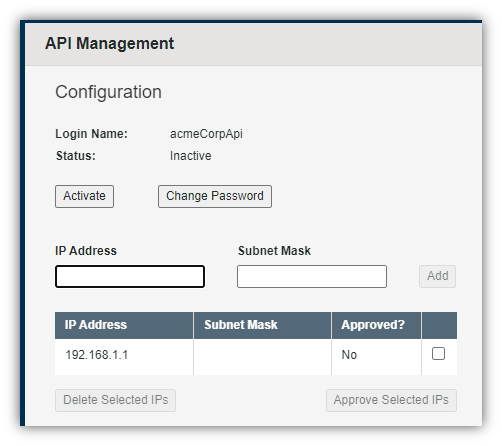Viewport: 502px width, 446px height.
Task: Click the Subnet Mask column header
Action: tap(262, 325)
